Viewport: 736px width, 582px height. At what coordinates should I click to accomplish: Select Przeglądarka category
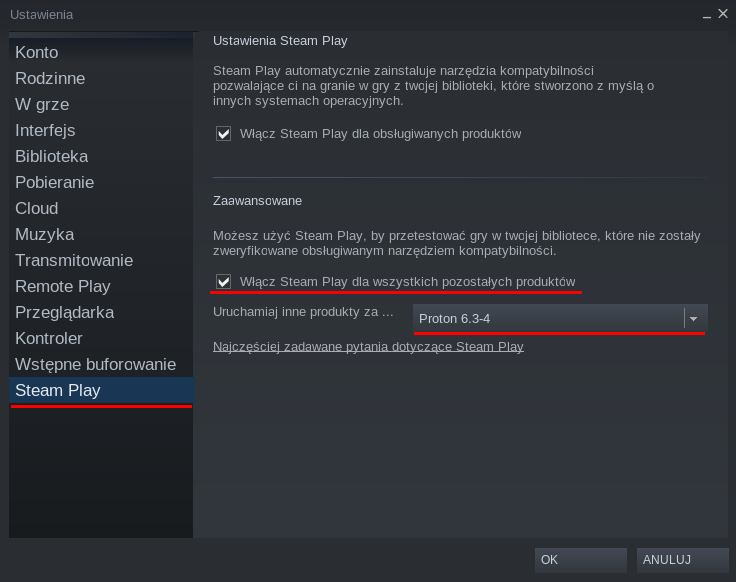pos(101,313)
